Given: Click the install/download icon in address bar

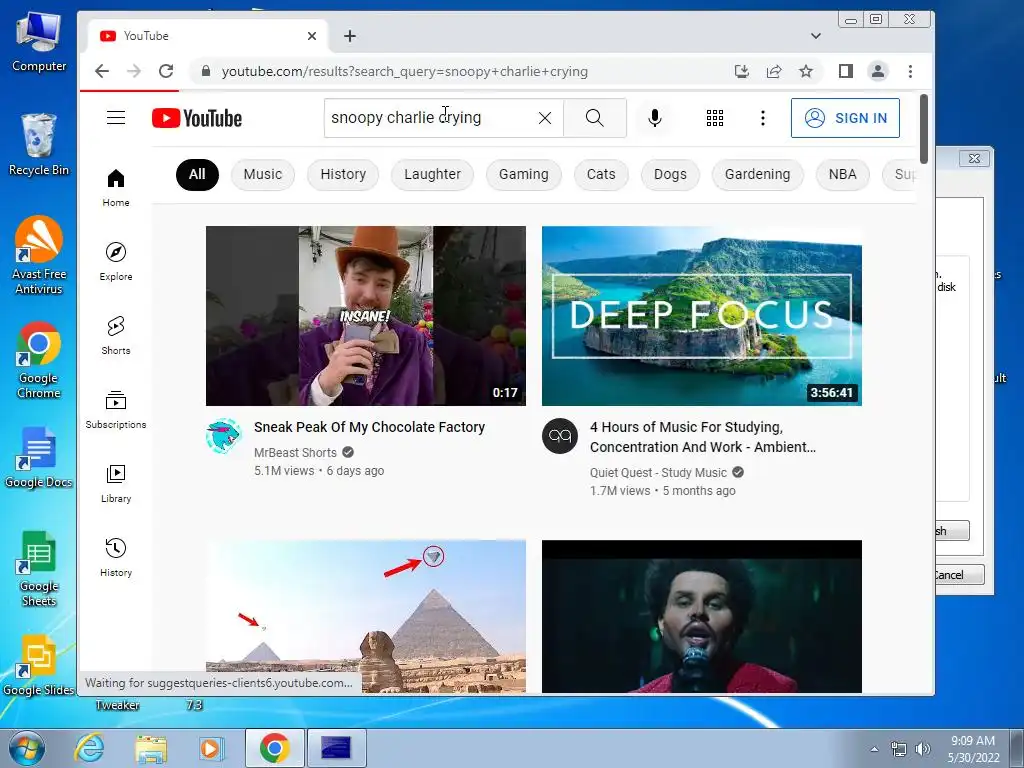Looking at the screenshot, I should (x=741, y=71).
